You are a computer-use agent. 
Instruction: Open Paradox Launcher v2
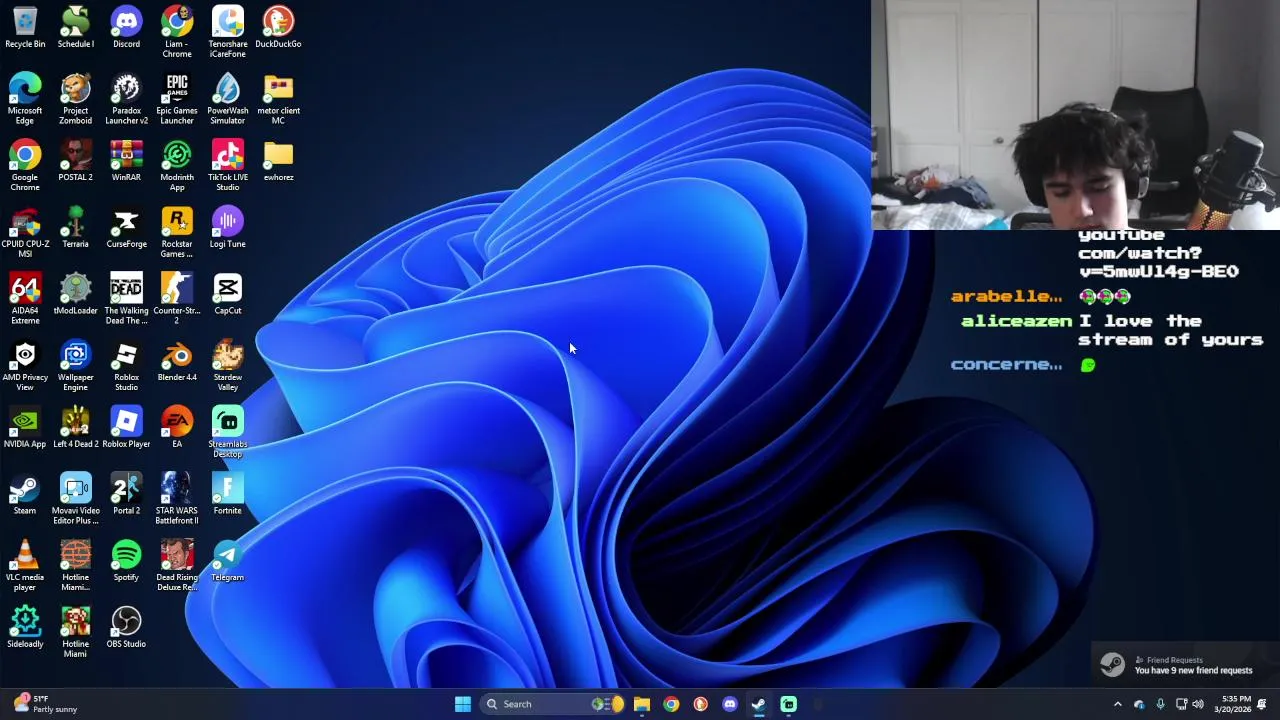(126, 99)
